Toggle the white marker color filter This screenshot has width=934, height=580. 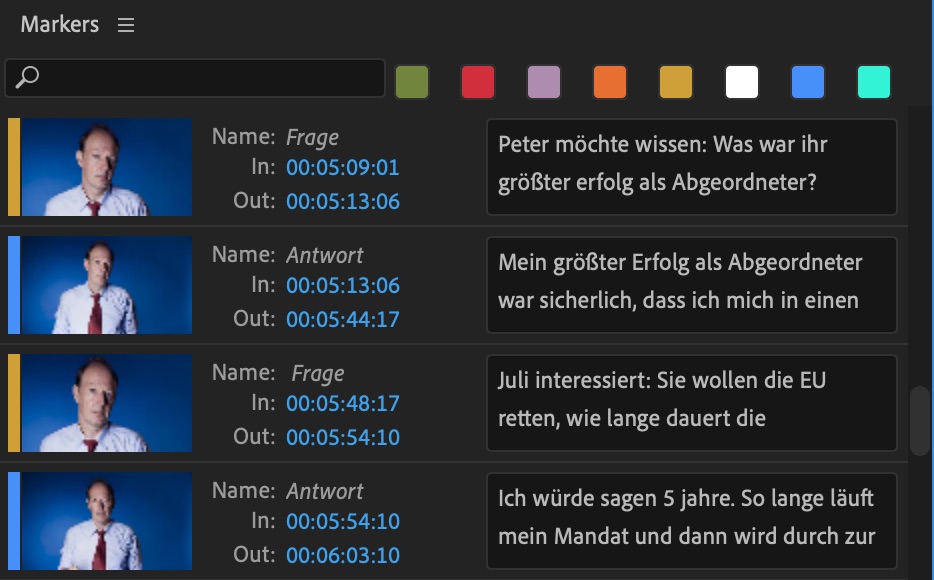pos(742,82)
